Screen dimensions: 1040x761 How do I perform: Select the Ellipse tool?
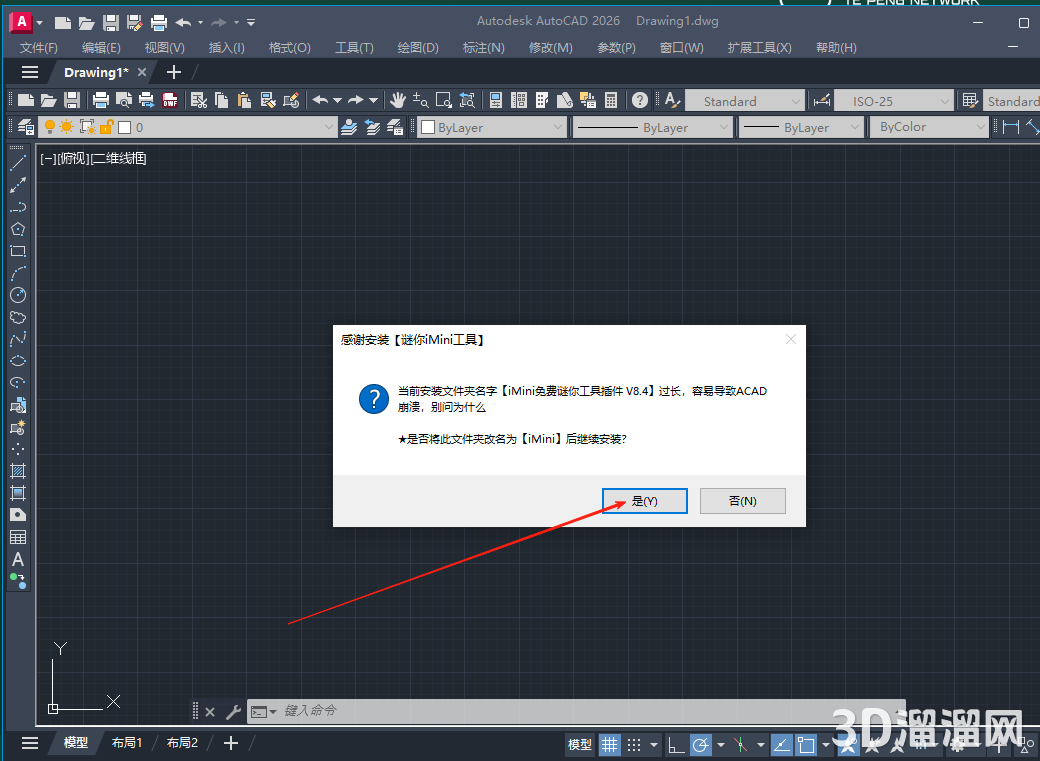point(18,361)
